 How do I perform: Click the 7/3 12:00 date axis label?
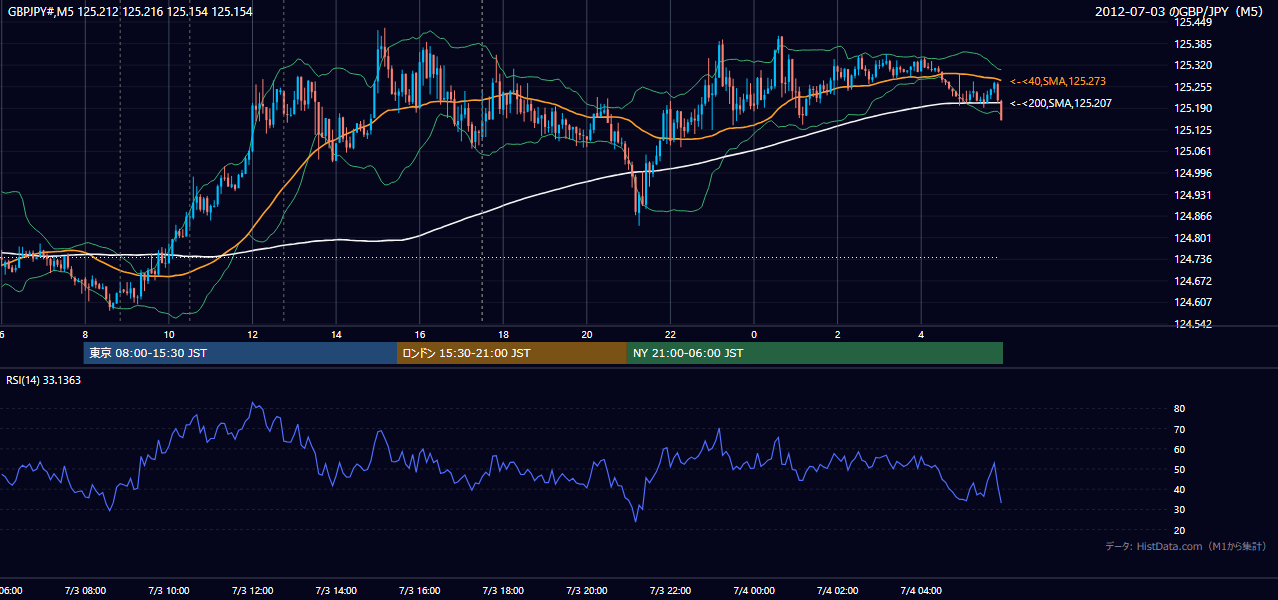(252, 590)
